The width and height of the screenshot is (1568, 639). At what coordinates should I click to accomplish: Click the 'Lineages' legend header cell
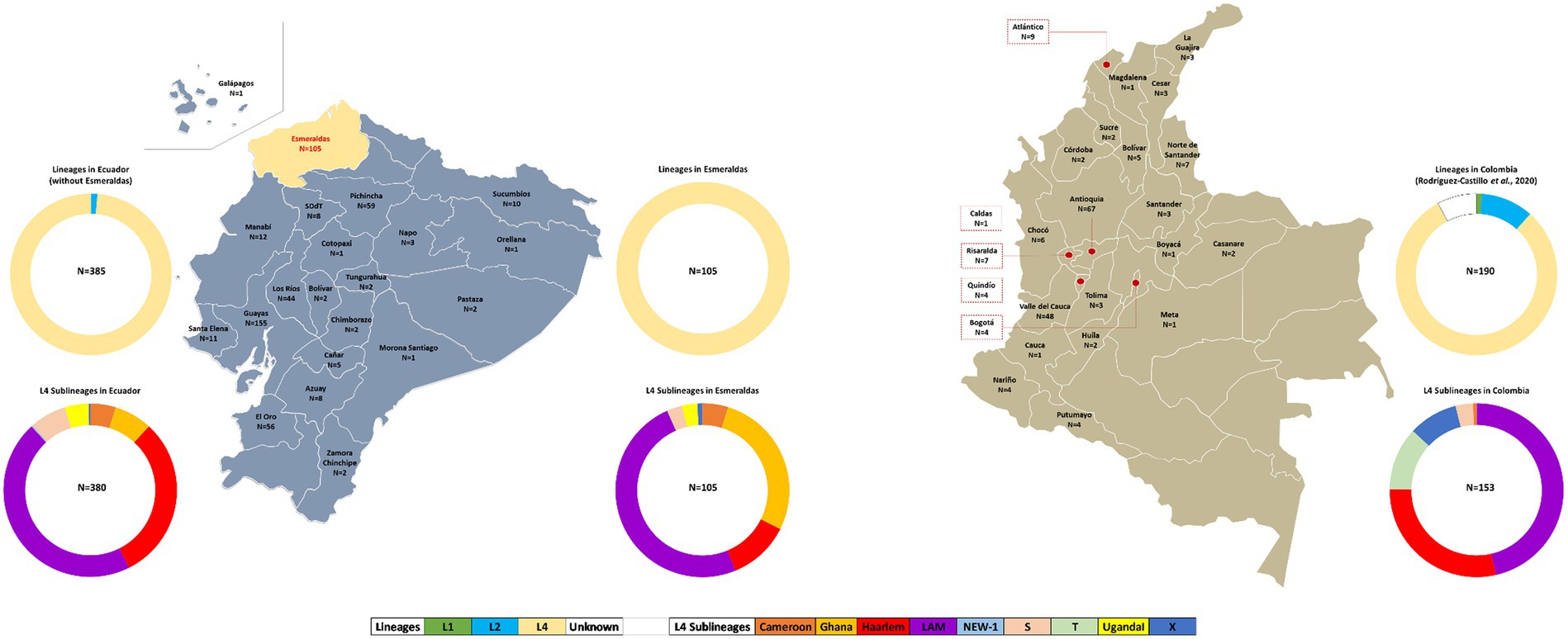pos(397,627)
